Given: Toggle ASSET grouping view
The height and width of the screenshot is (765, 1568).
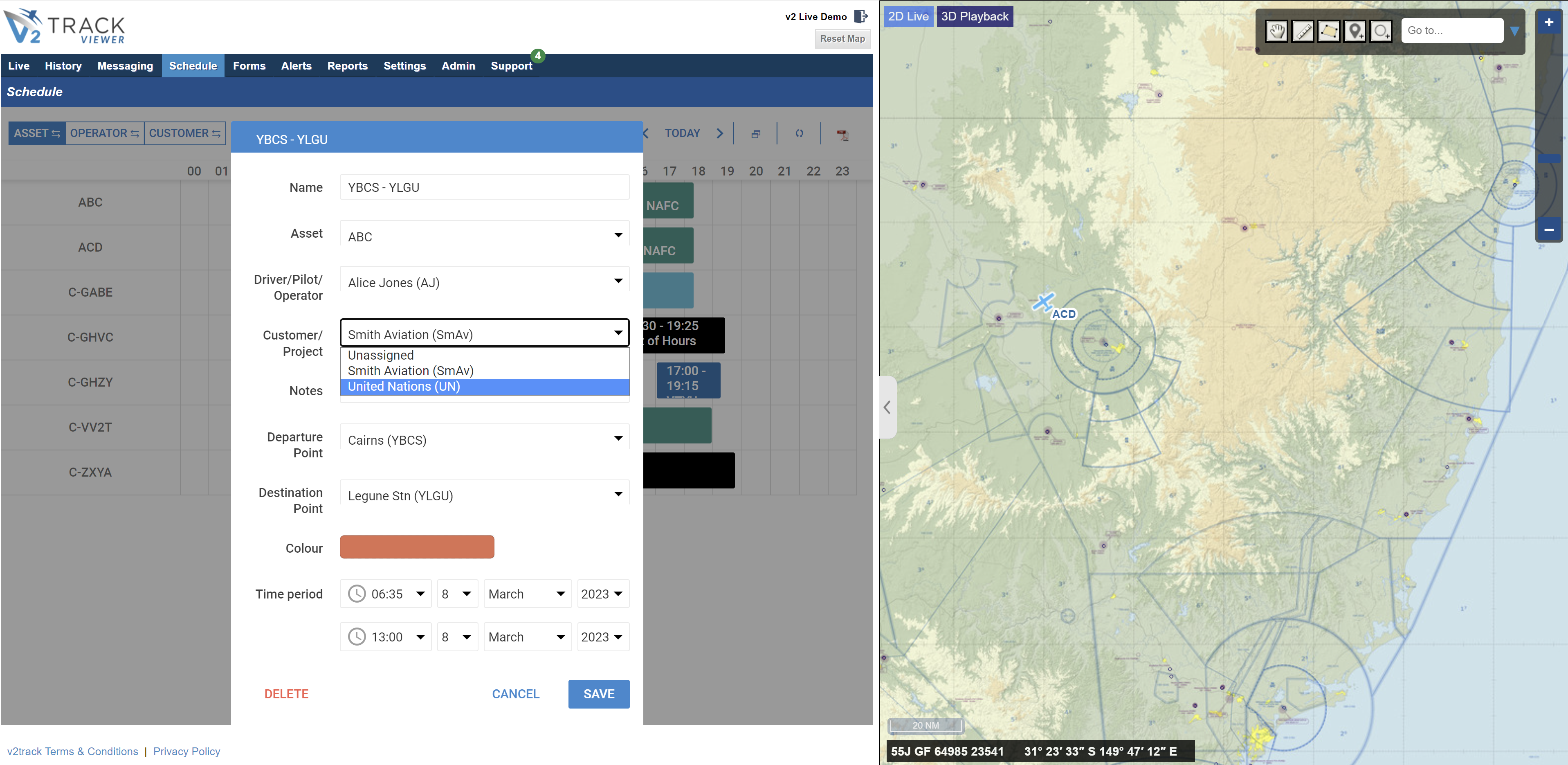Looking at the screenshot, I should [37, 133].
